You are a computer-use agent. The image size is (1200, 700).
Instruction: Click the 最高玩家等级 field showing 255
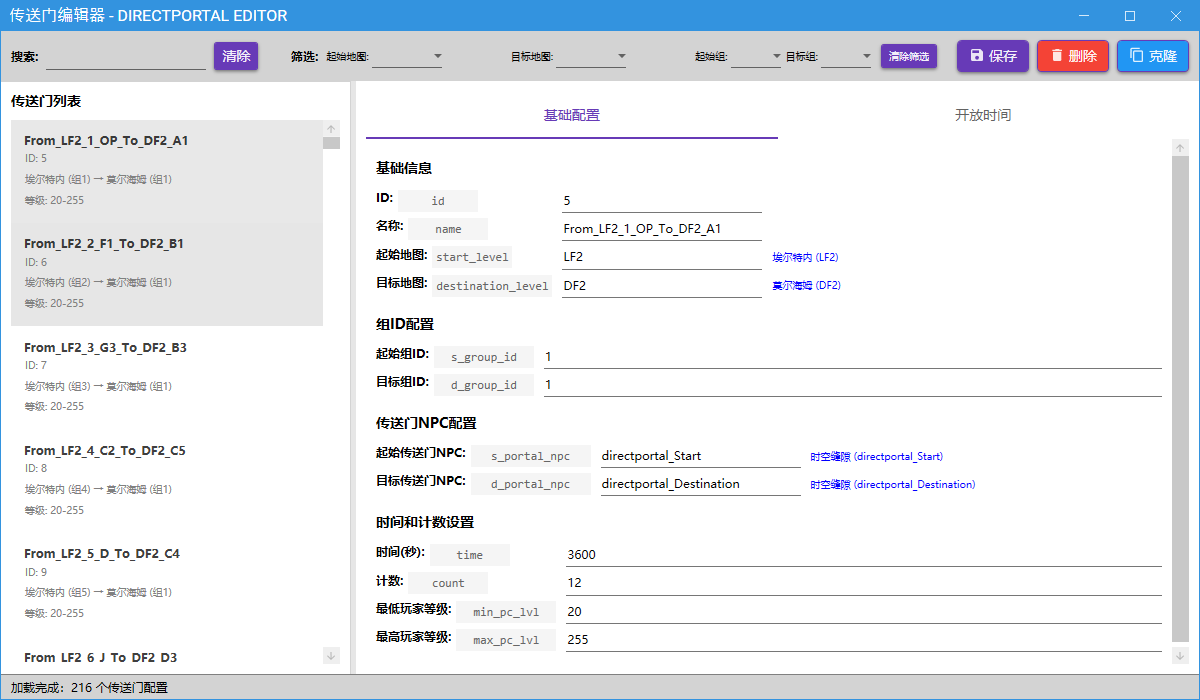863,639
